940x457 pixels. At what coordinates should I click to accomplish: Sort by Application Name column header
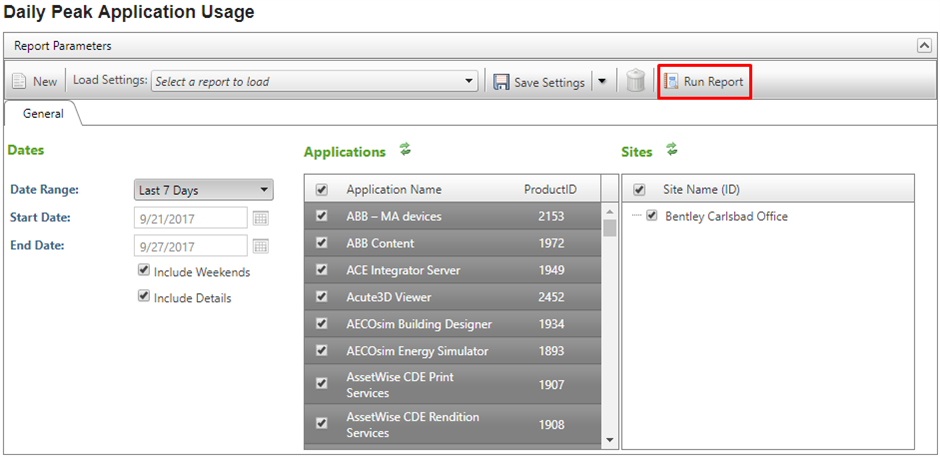pyautogui.click(x=394, y=190)
